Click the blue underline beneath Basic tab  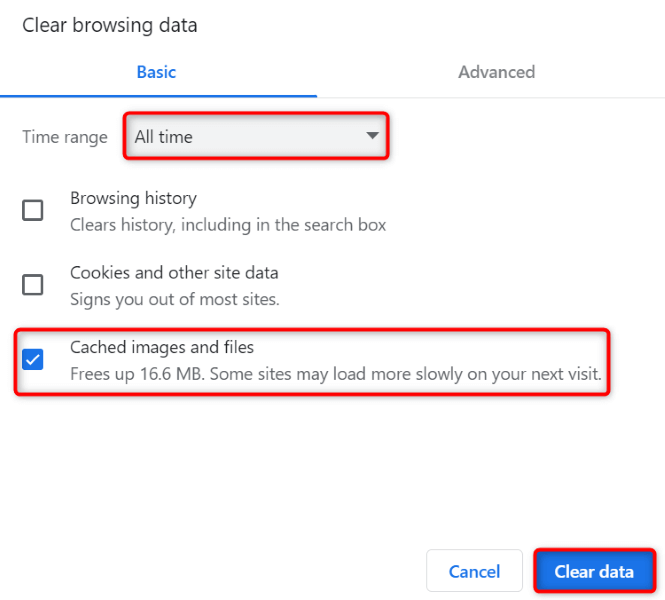click(158, 96)
